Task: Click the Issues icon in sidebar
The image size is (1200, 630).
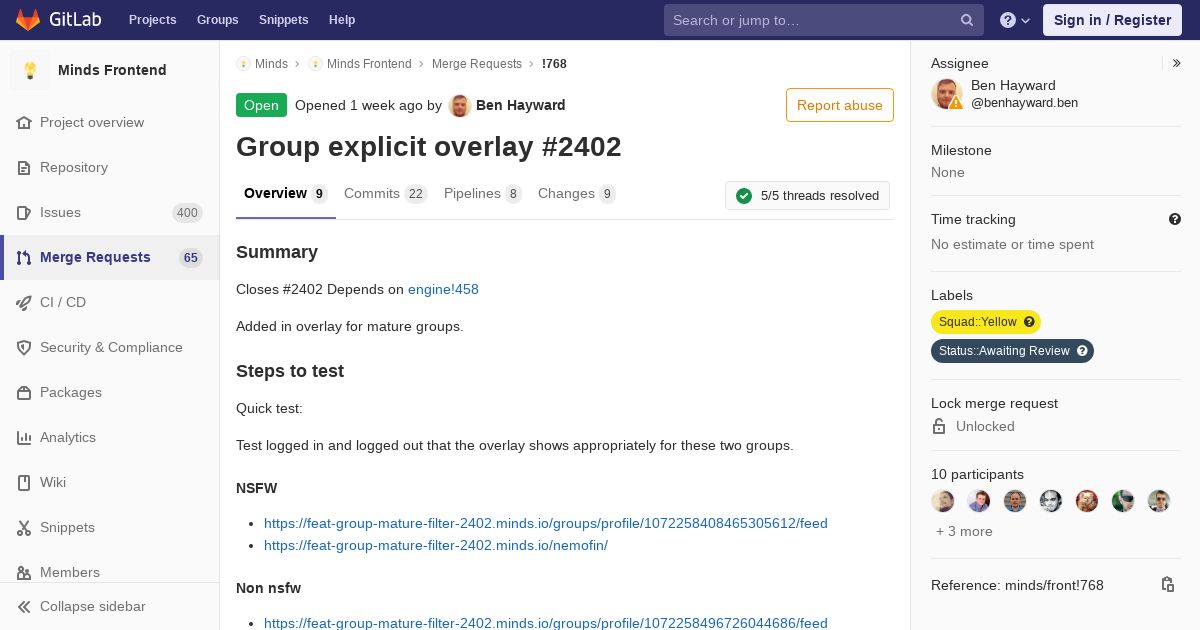Action: (24, 213)
